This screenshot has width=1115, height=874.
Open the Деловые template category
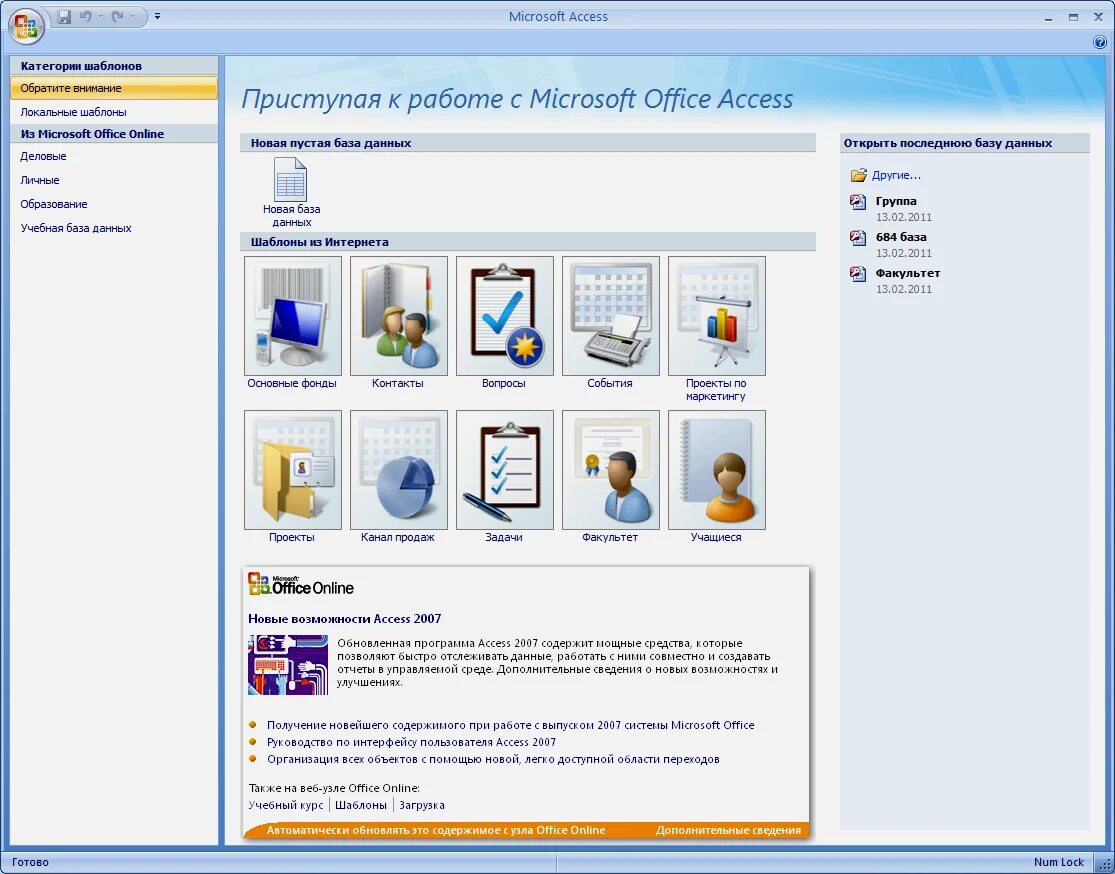coord(43,156)
